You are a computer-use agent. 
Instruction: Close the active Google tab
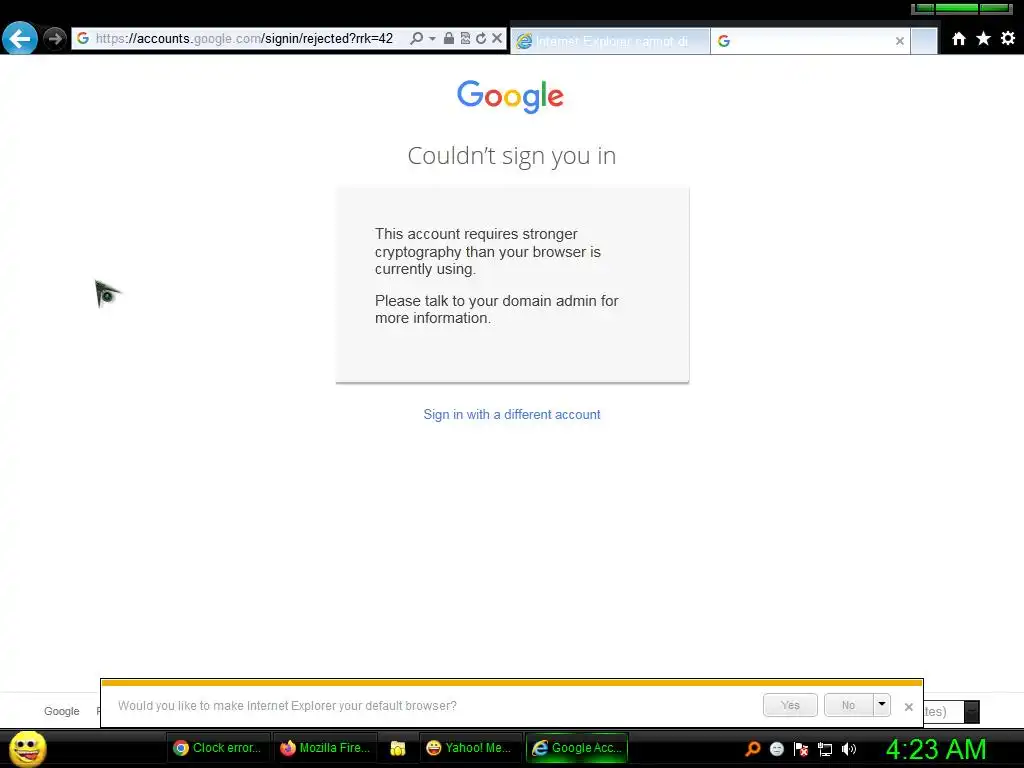pyautogui.click(x=900, y=41)
